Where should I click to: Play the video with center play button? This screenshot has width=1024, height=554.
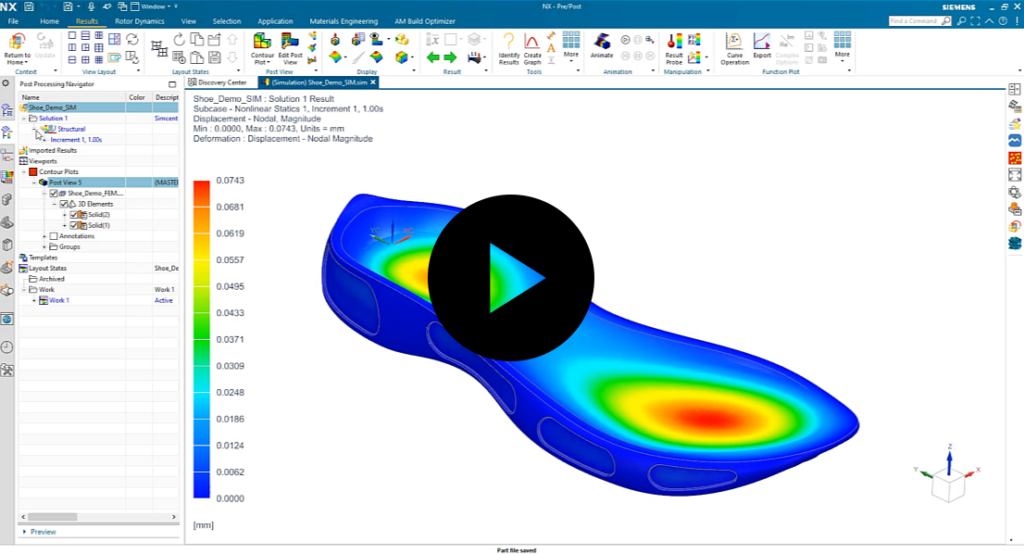[x=511, y=277]
